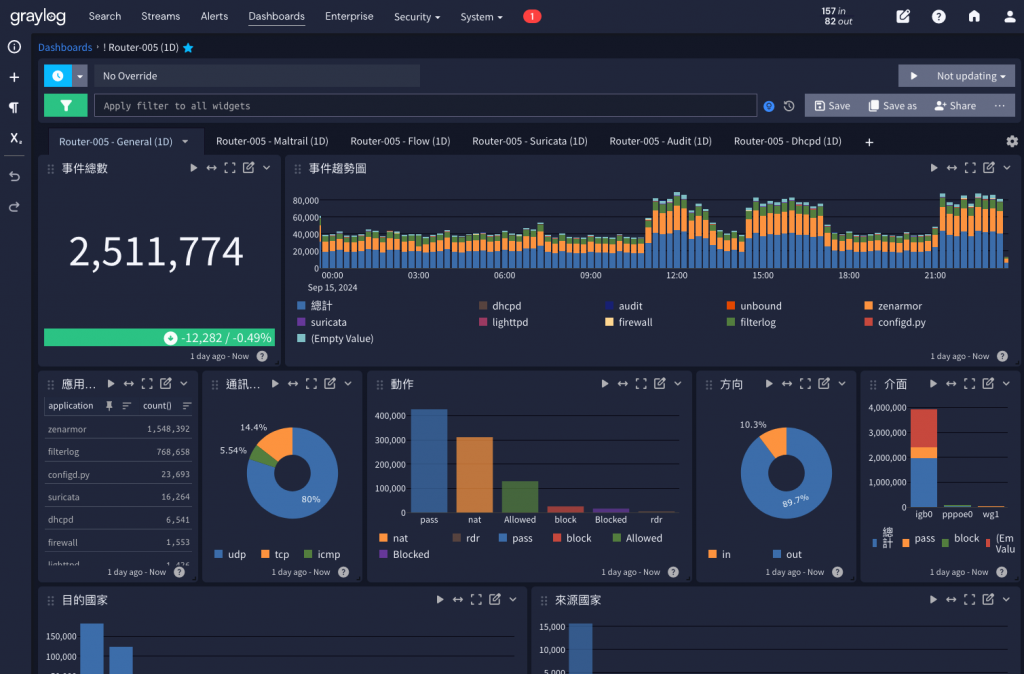
Task: Open the sidebar parameters X icon
Action: click(x=15, y=138)
